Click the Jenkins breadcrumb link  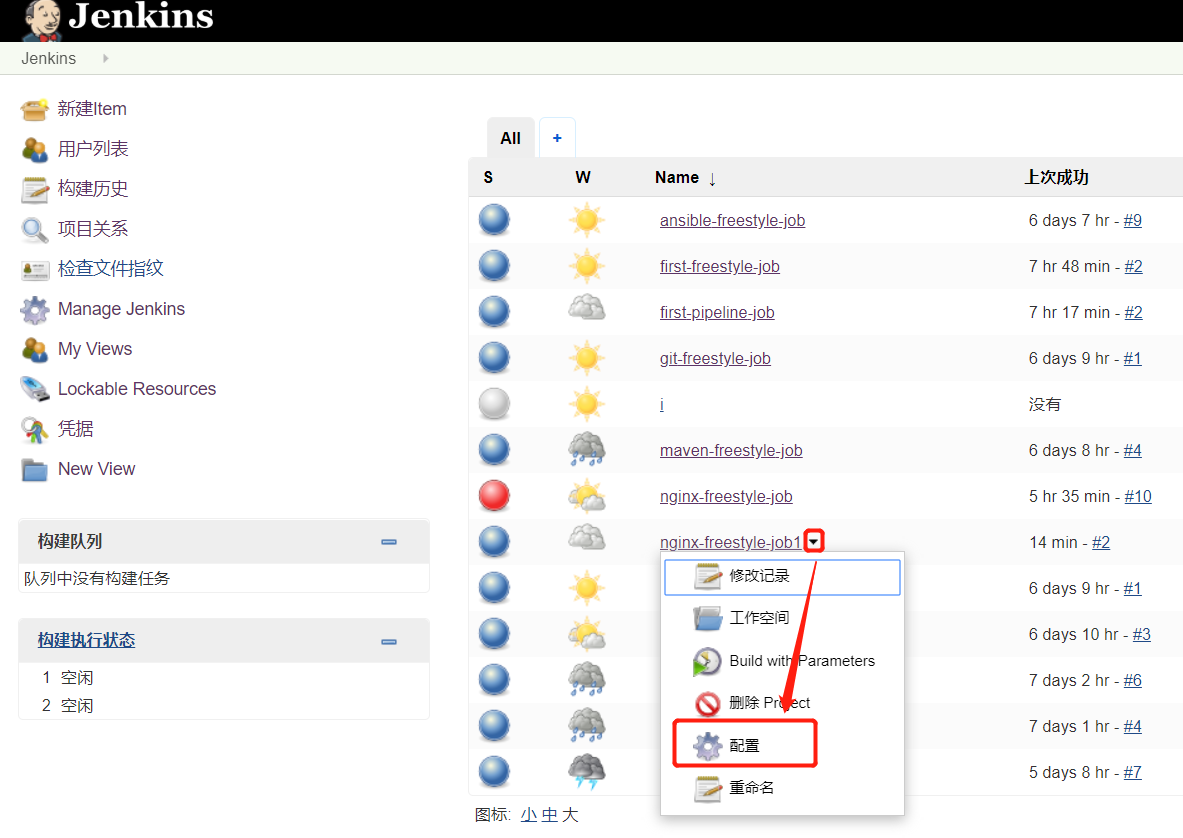pyautogui.click(x=48, y=58)
